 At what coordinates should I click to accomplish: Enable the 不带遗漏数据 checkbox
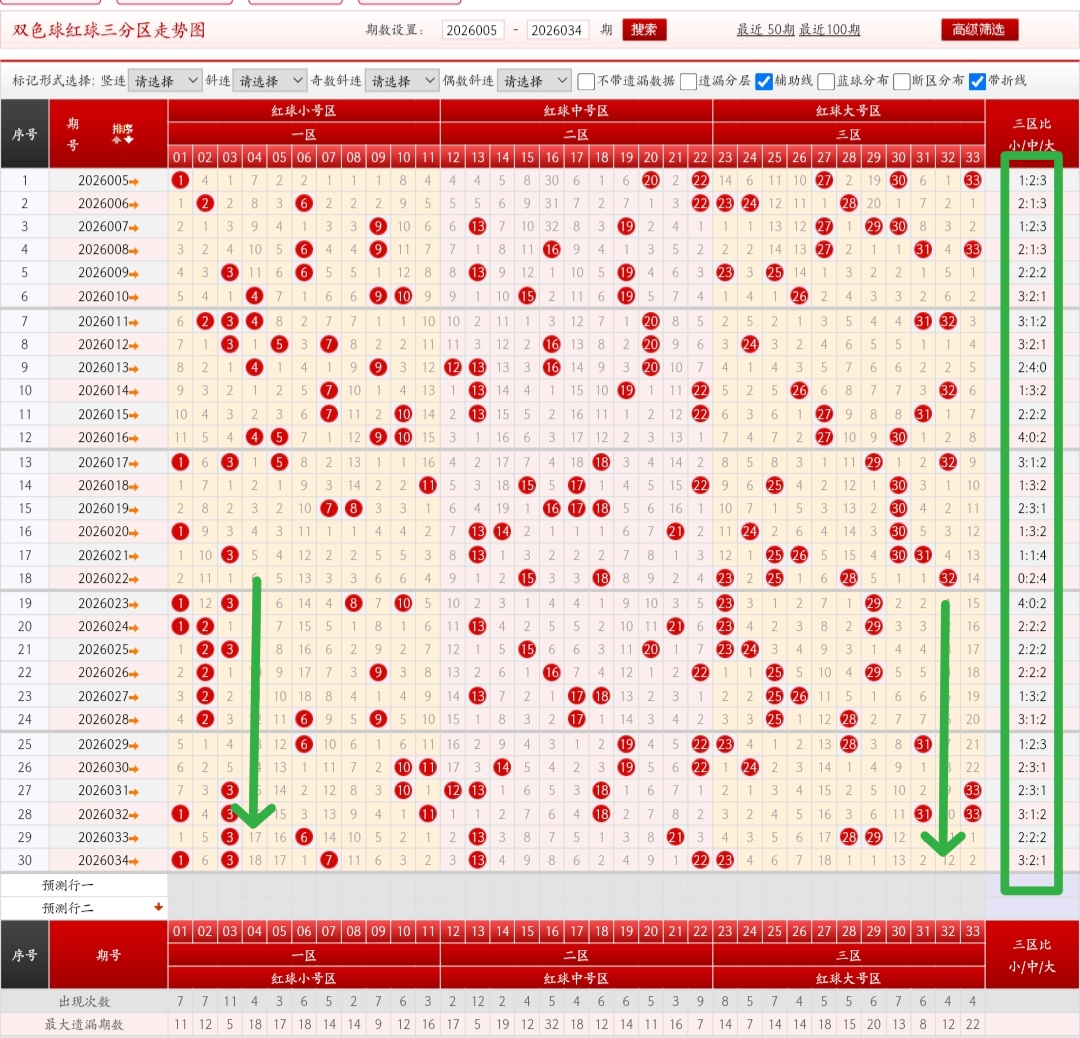587,81
